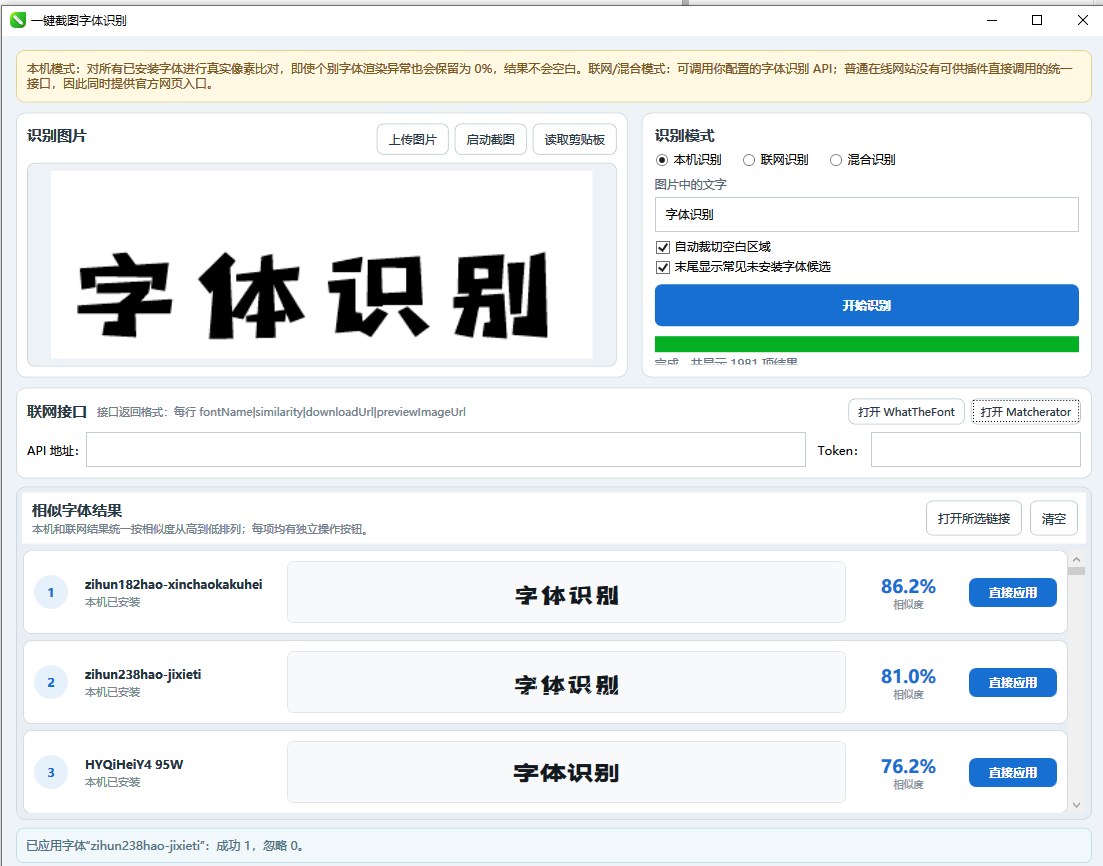
Task: Click the 识别图片 heading
Action: point(57,136)
